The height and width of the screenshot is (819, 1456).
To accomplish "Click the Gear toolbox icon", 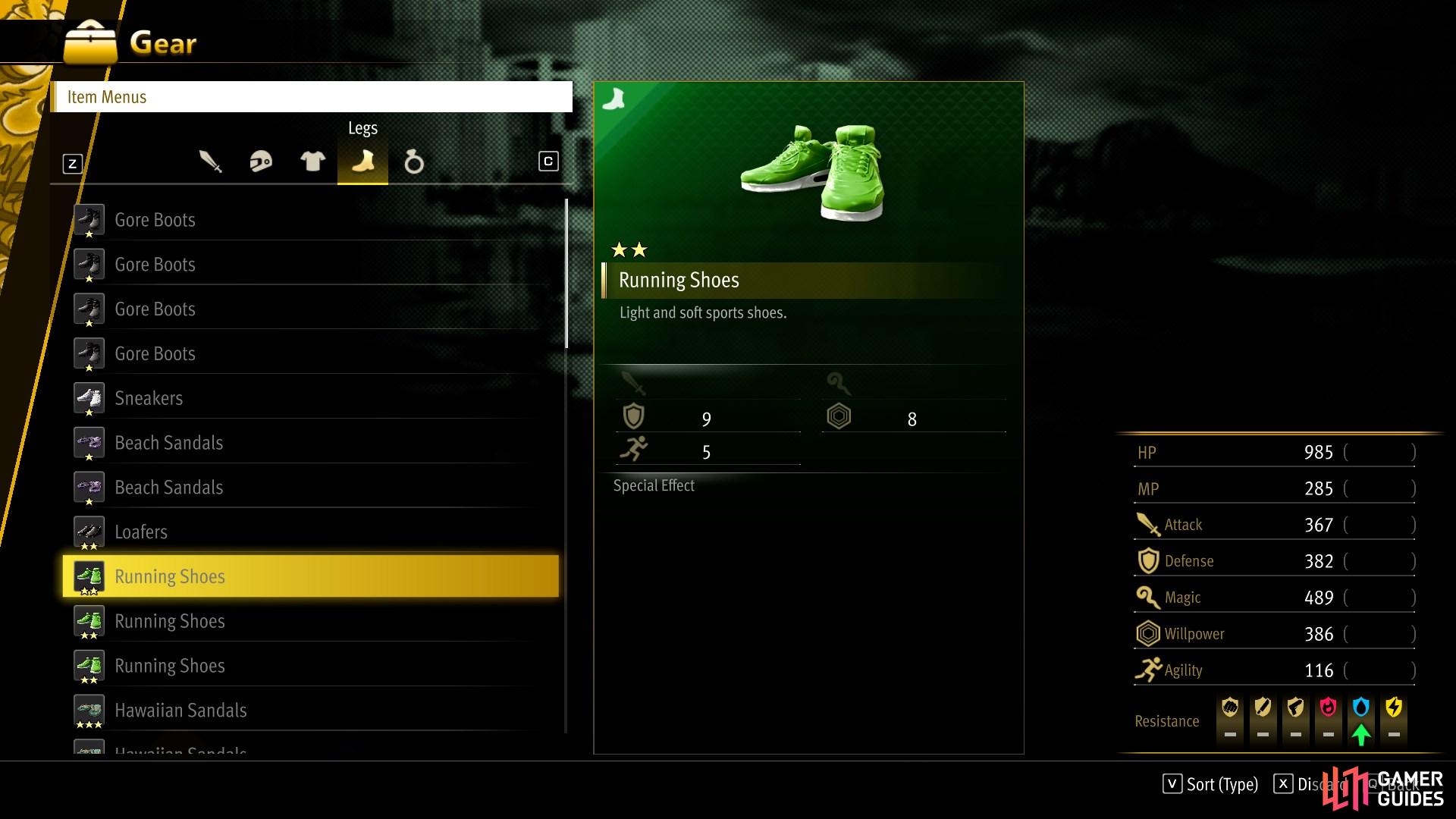I will click(90, 44).
